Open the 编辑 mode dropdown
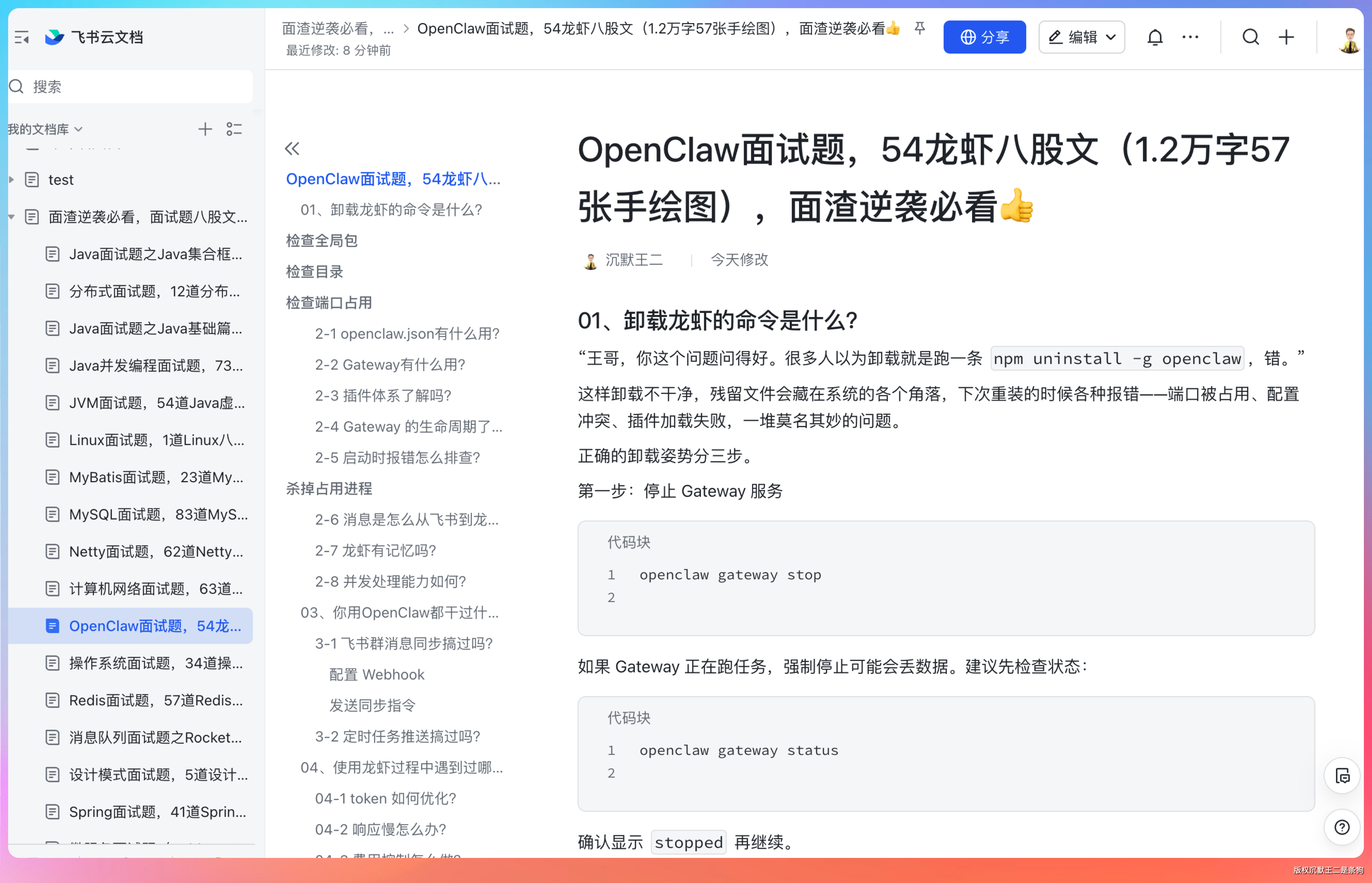1372x883 pixels. (x=1082, y=38)
